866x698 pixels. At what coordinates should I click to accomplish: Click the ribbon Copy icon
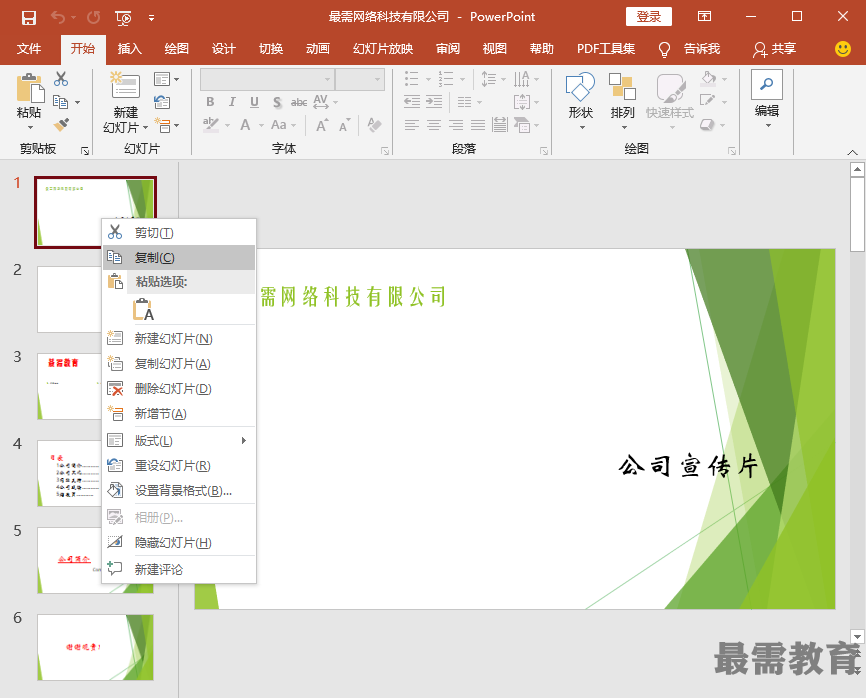coord(60,102)
